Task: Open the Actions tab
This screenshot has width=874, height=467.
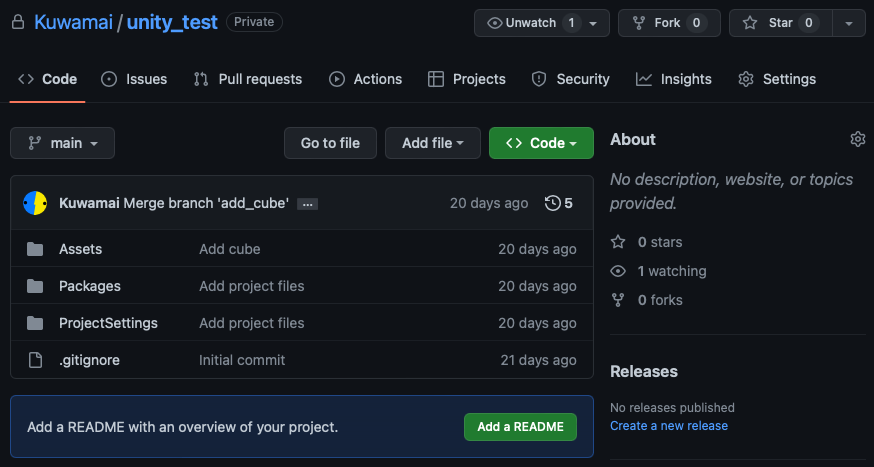Action: click(x=366, y=79)
